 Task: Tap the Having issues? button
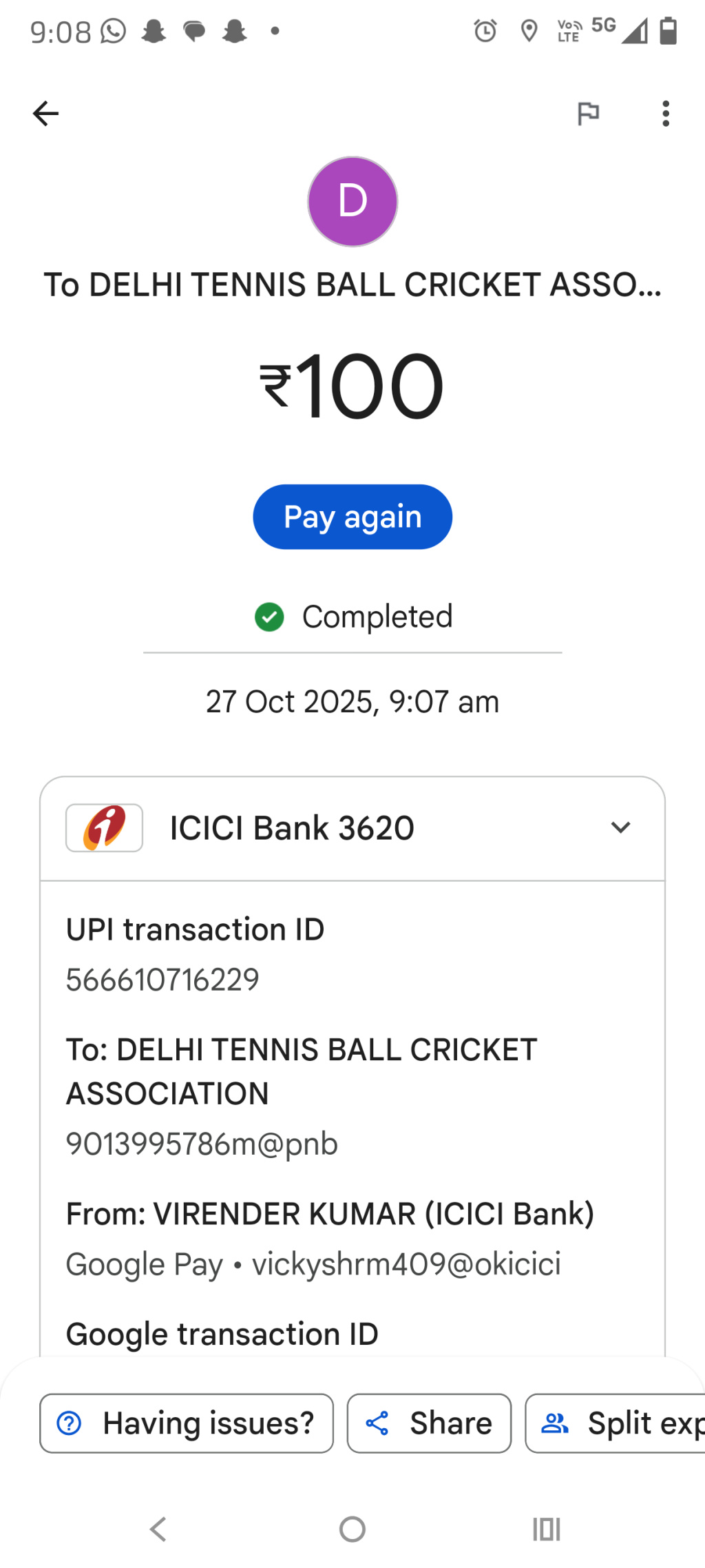click(x=187, y=1423)
